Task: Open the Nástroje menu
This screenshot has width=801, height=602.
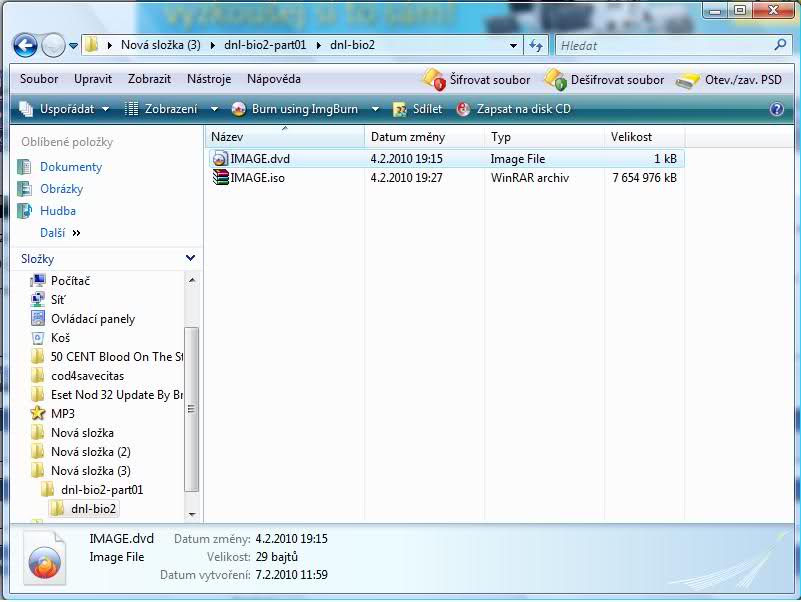Action: [x=209, y=79]
